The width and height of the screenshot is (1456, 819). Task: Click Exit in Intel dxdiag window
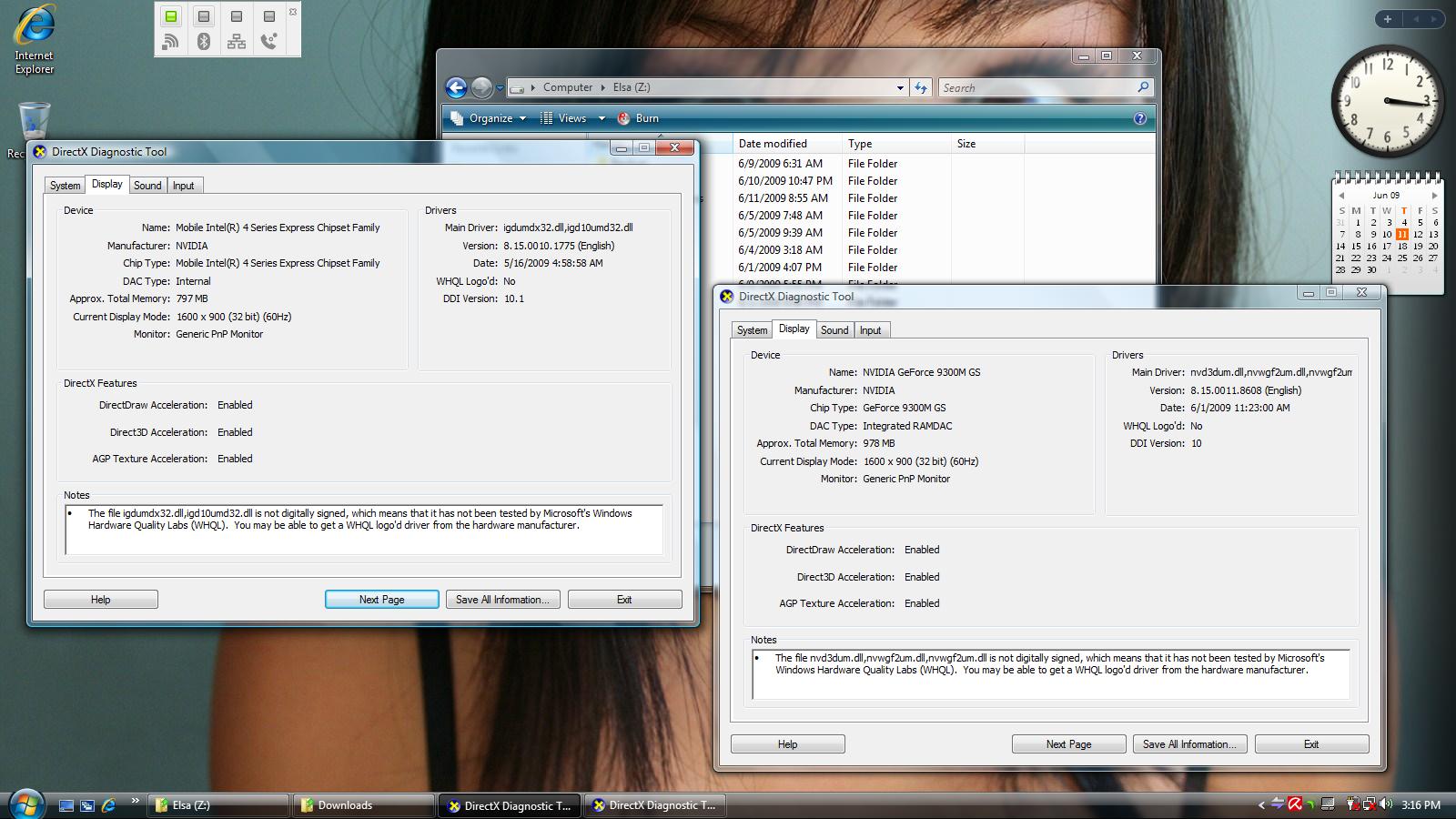click(x=624, y=600)
